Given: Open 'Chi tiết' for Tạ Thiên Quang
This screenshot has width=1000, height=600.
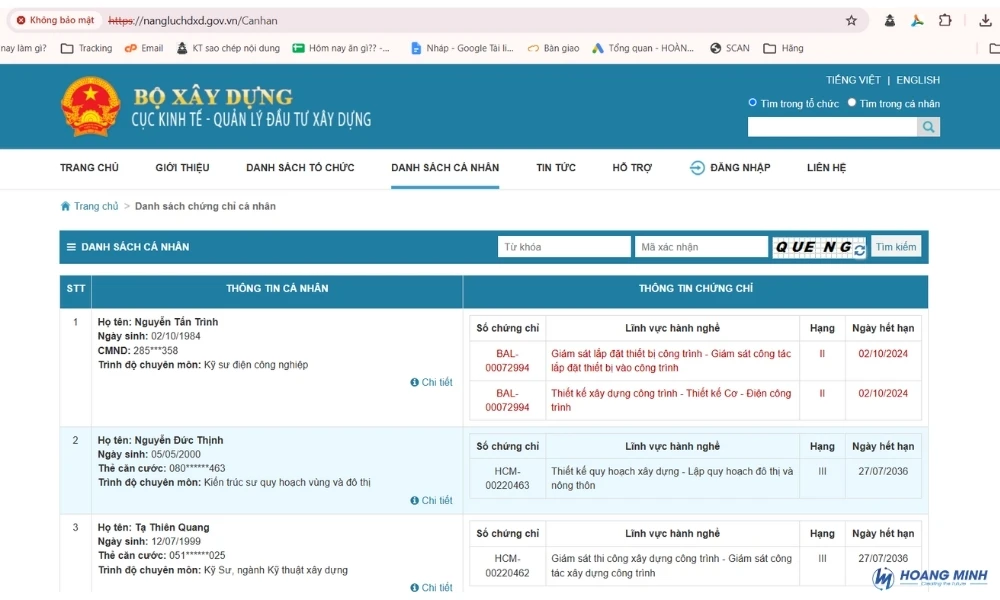Looking at the screenshot, I should (x=432, y=587).
